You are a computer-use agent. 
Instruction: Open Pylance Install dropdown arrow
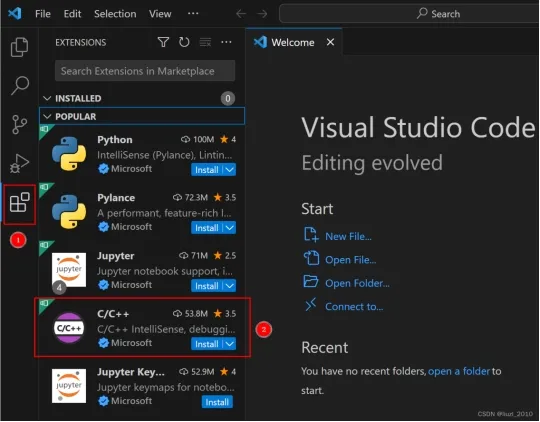(x=230, y=228)
